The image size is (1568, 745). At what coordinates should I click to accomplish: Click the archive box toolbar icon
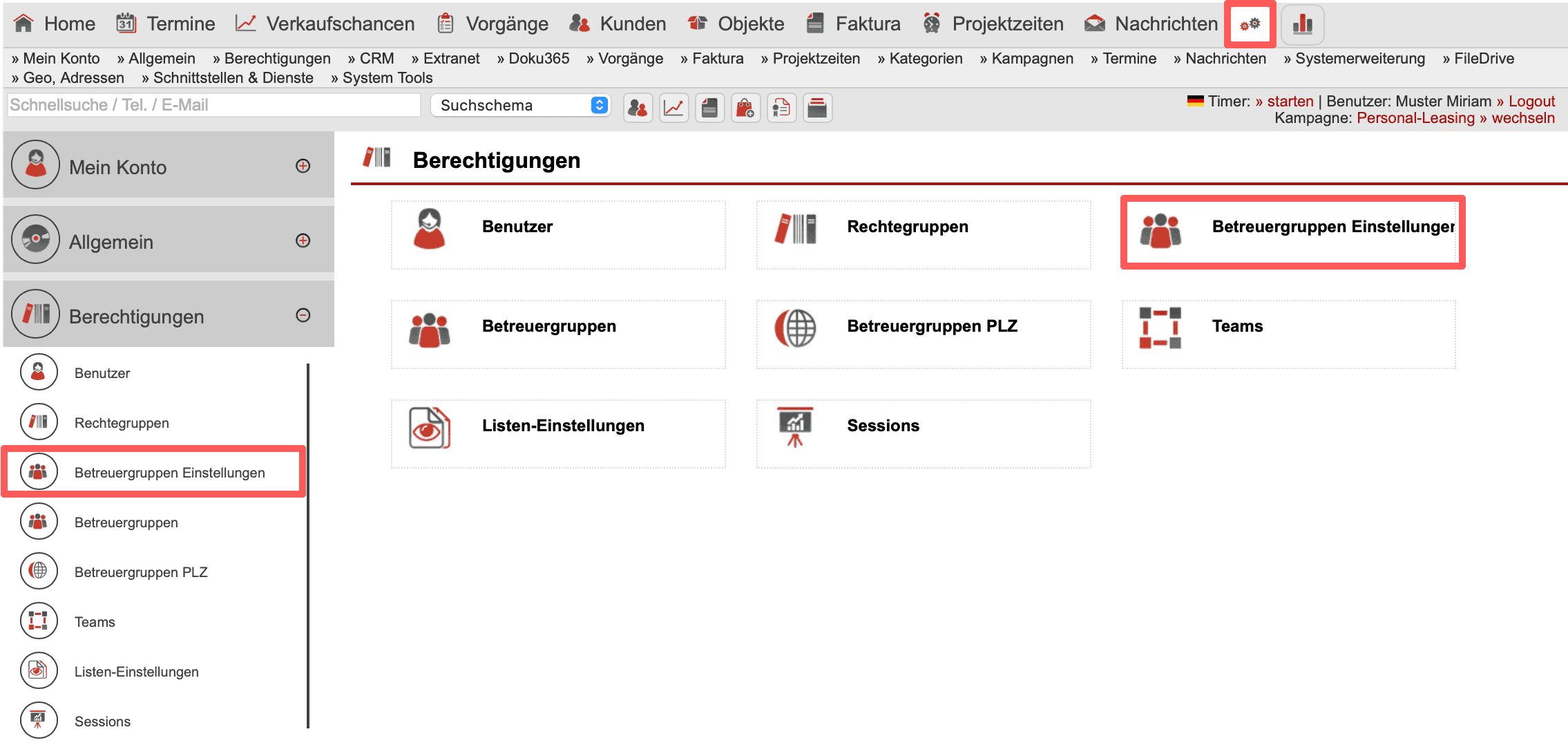(x=817, y=108)
